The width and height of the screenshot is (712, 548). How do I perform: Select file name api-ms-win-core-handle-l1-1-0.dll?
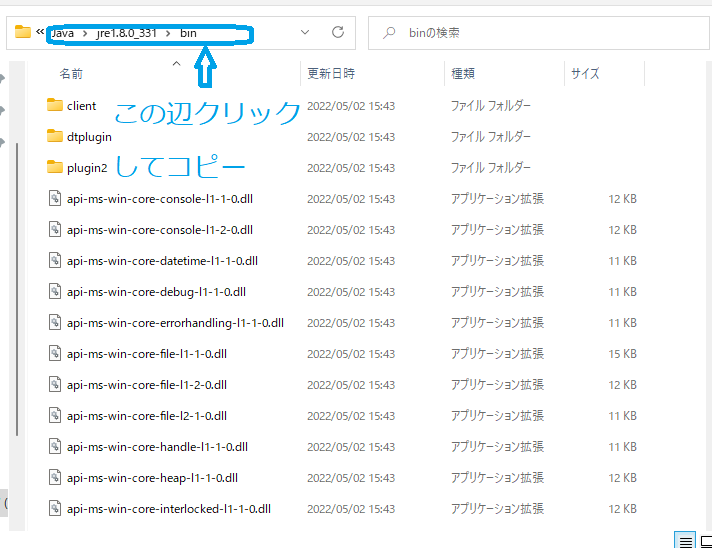[157, 447]
